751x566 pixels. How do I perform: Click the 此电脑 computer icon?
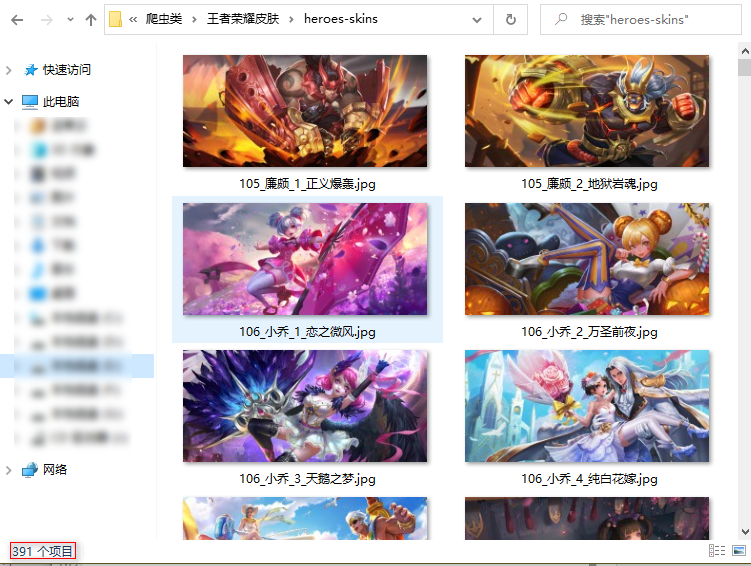[30, 102]
